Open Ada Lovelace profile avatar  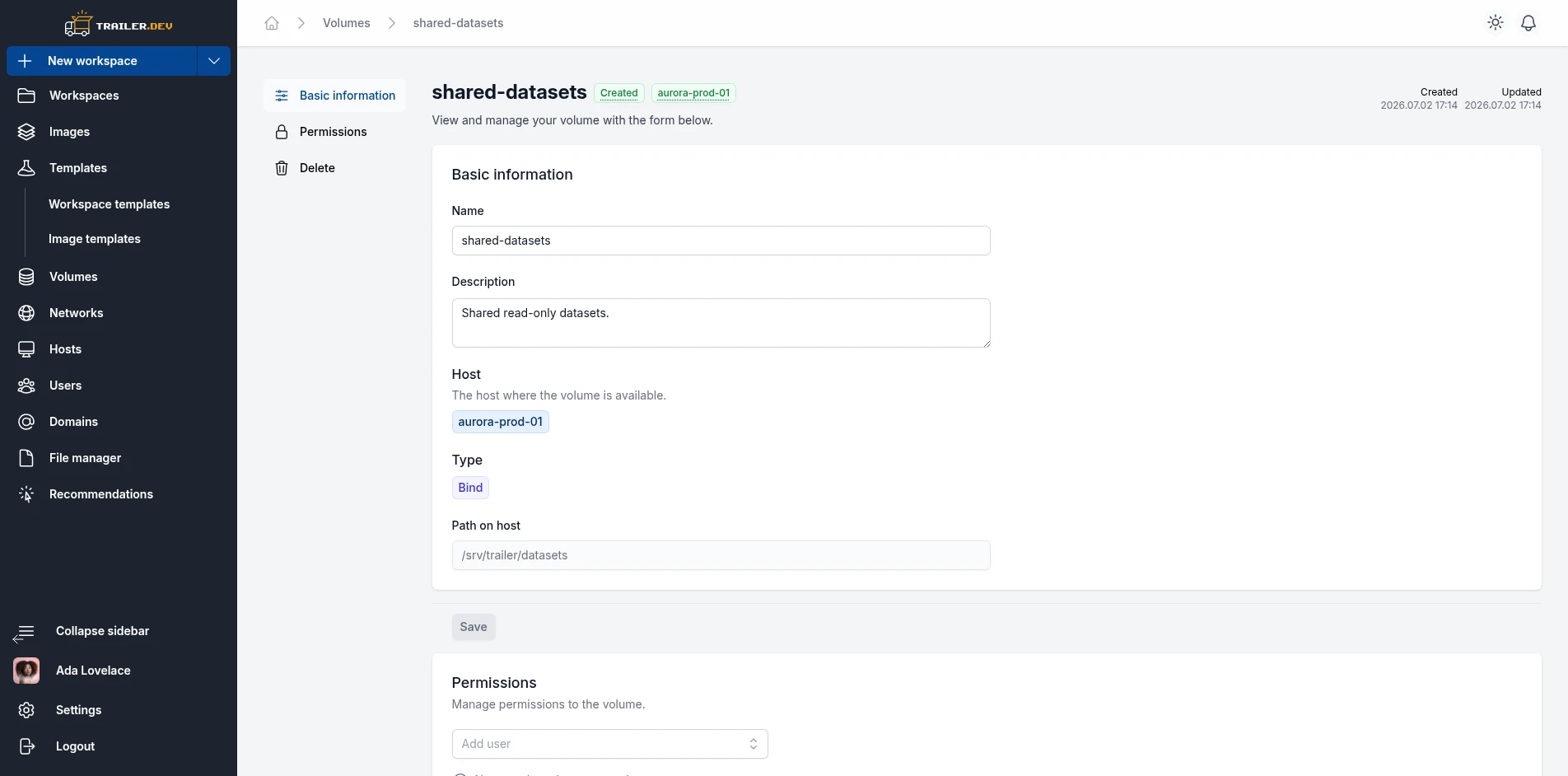26,671
